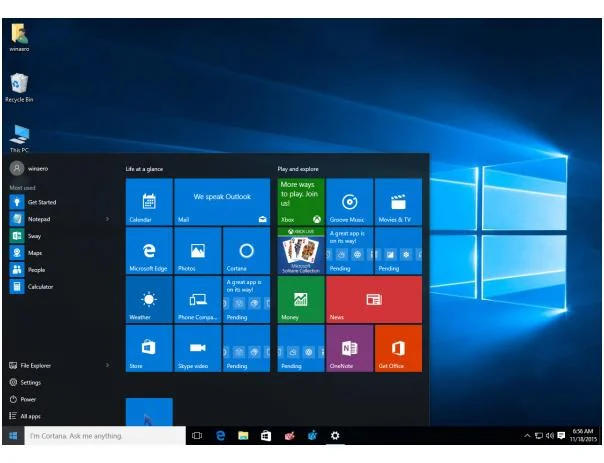604x463 pixels.
Task: Open Store from the taskbar
Action: 266,436
